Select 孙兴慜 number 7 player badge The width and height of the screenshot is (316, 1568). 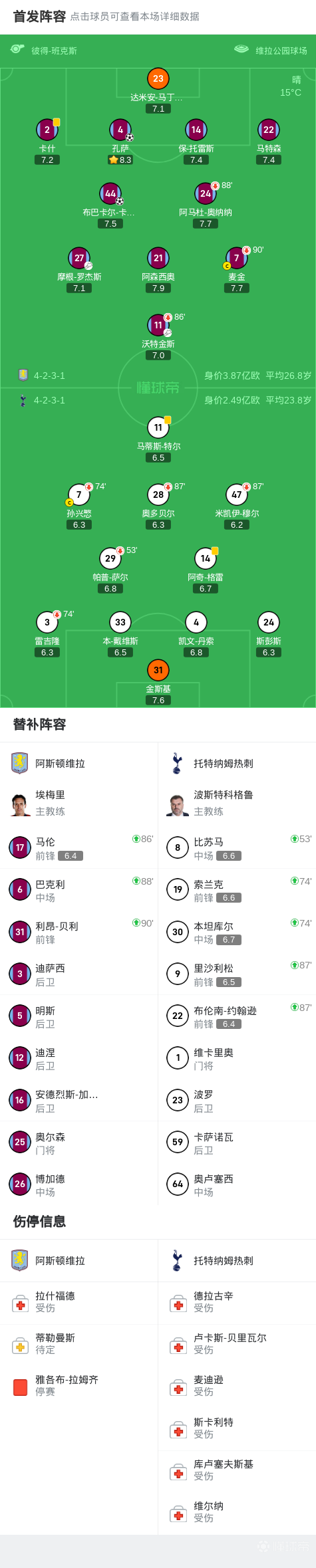(x=79, y=495)
